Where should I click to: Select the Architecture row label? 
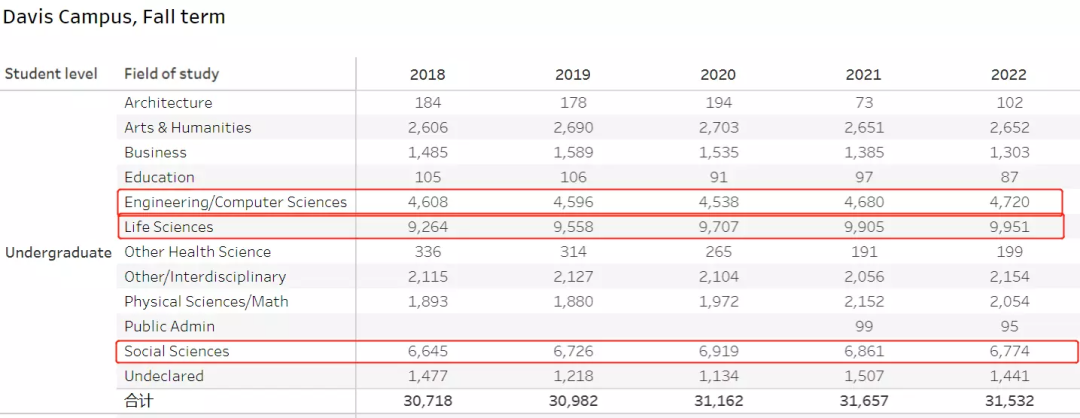(x=168, y=102)
